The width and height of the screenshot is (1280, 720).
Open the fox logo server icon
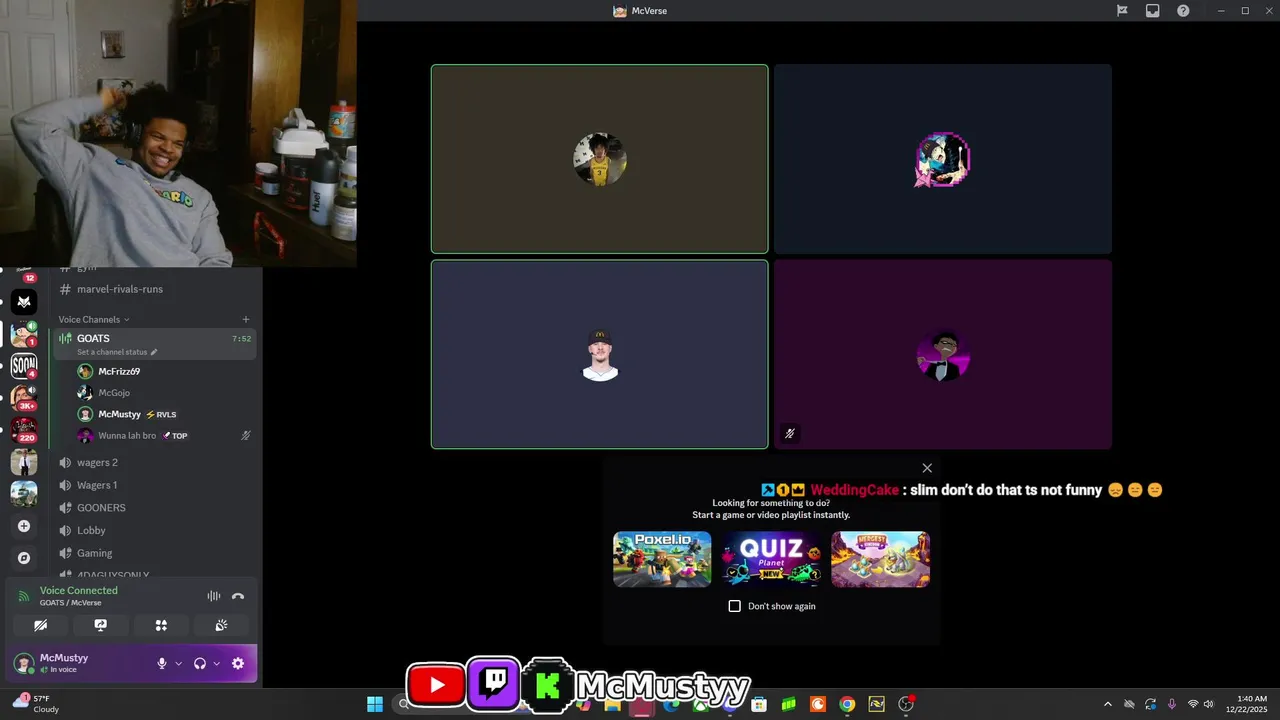click(x=24, y=301)
